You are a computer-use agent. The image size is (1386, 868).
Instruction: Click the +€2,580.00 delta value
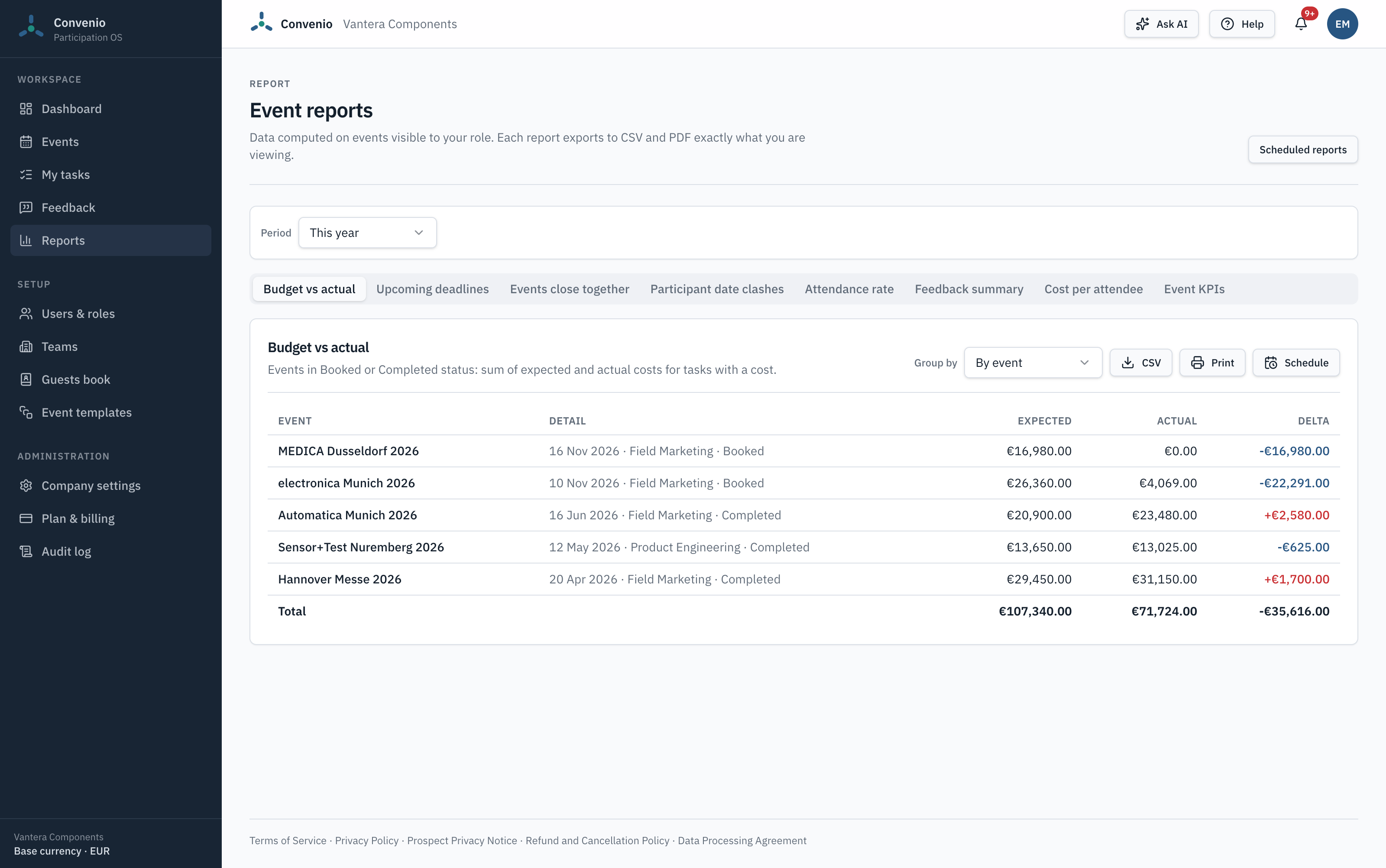(x=1296, y=515)
